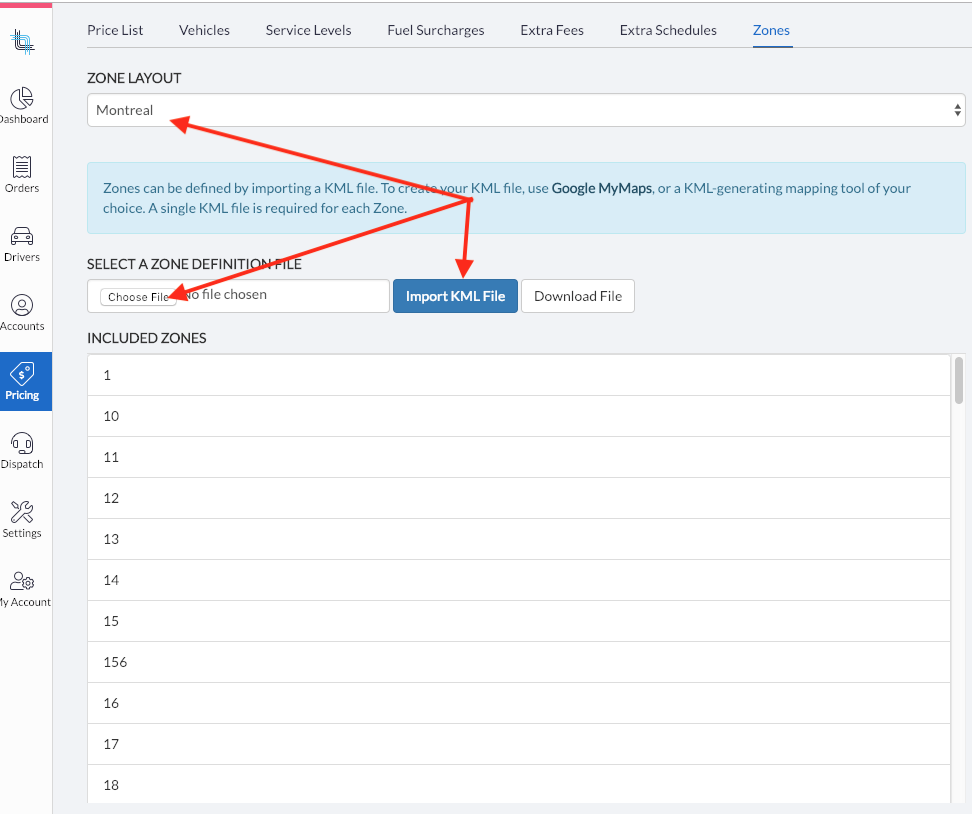This screenshot has width=972, height=814.
Task: Select the Pricing tag icon
Action: [x=22, y=374]
